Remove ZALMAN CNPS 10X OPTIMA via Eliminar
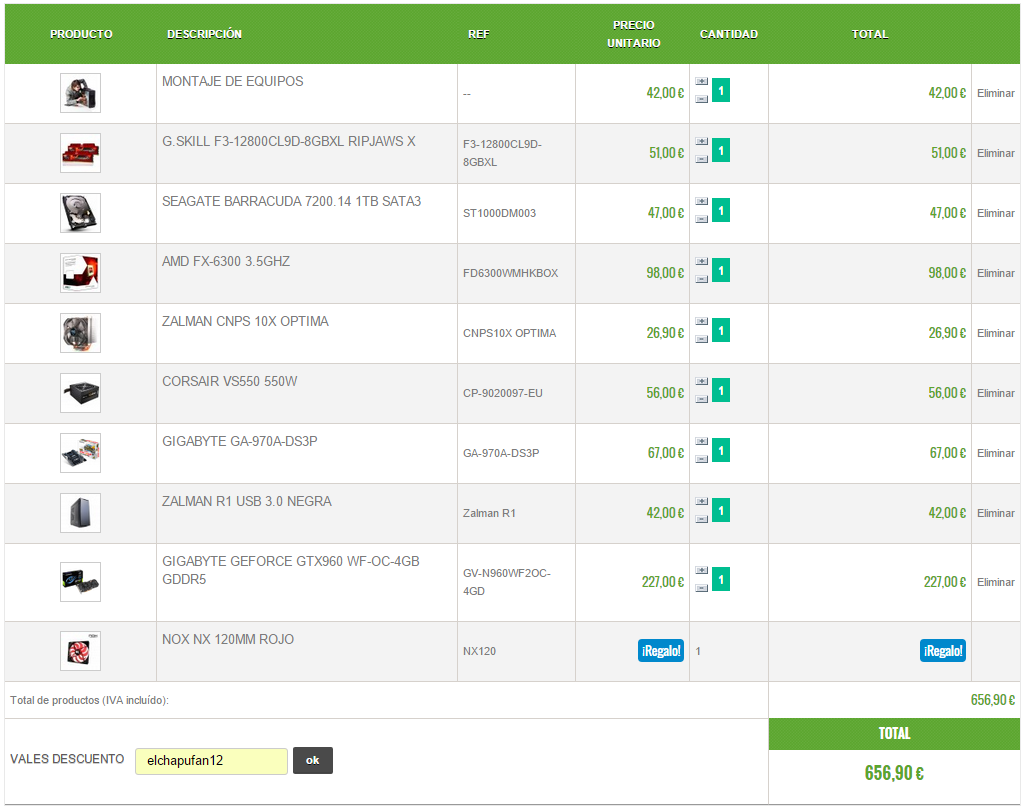Screen dimensions: 1027x811 pos(996,333)
